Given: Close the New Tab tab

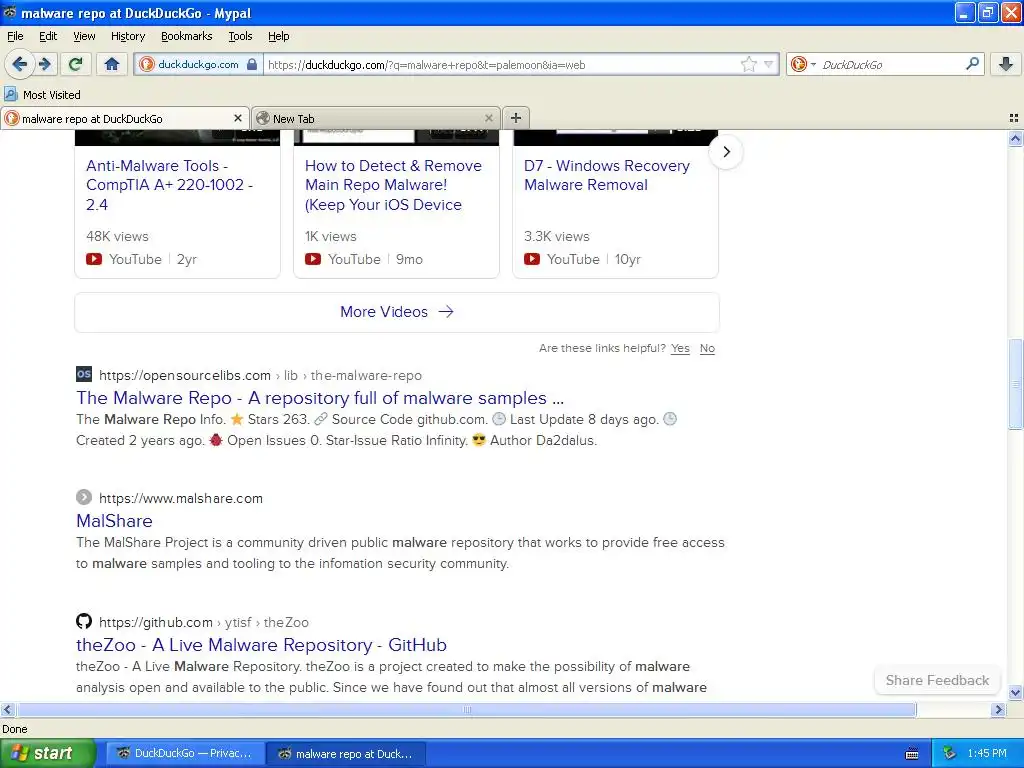Looking at the screenshot, I should tap(488, 118).
